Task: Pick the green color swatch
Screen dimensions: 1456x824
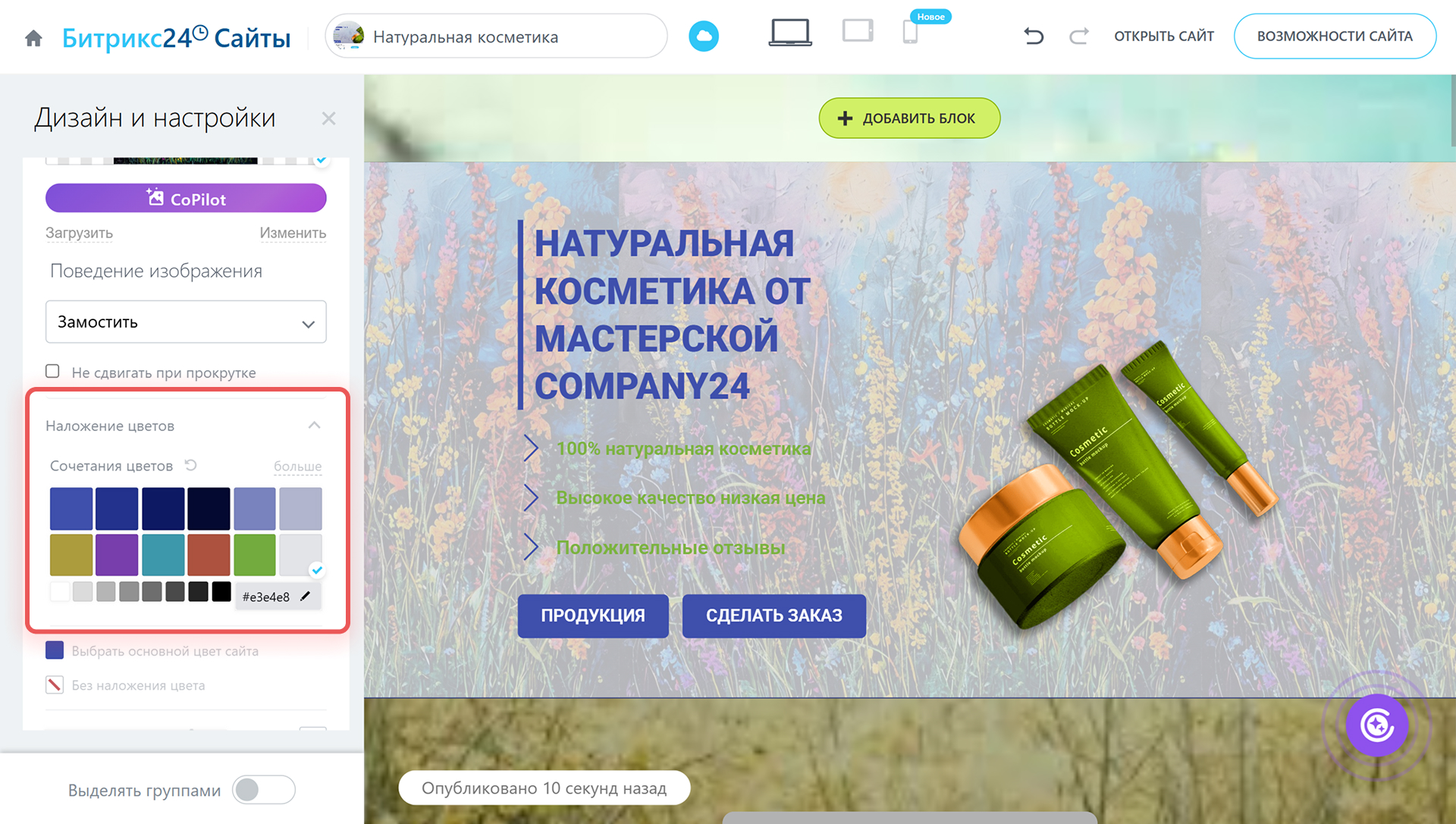Action: (x=254, y=555)
